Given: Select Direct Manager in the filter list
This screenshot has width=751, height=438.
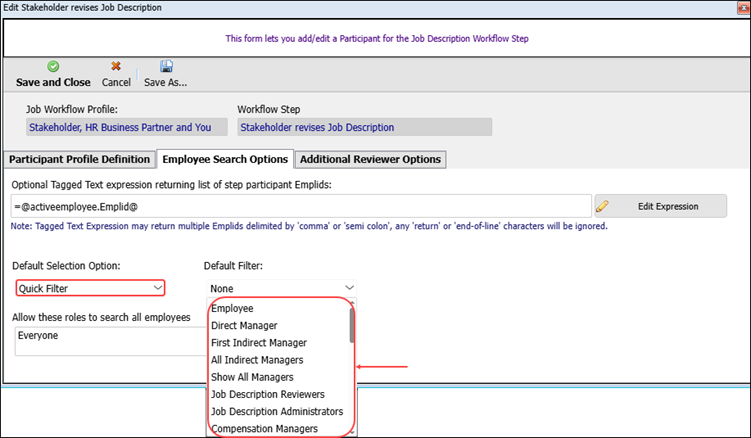Looking at the screenshot, I should click(x=244, y=326).
